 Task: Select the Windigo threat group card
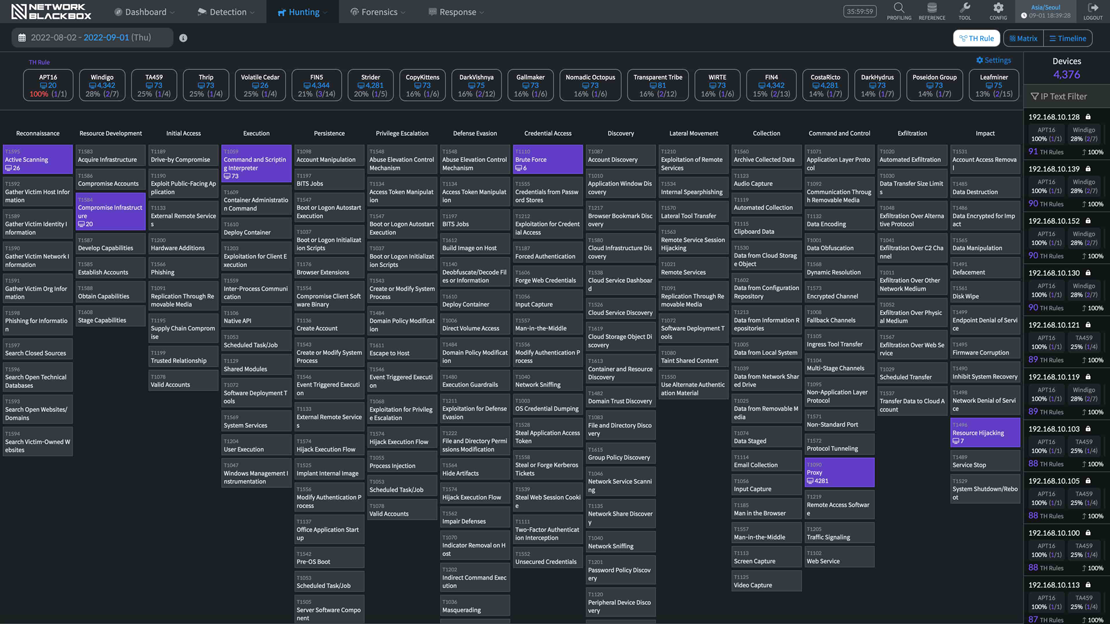point(102,85)
